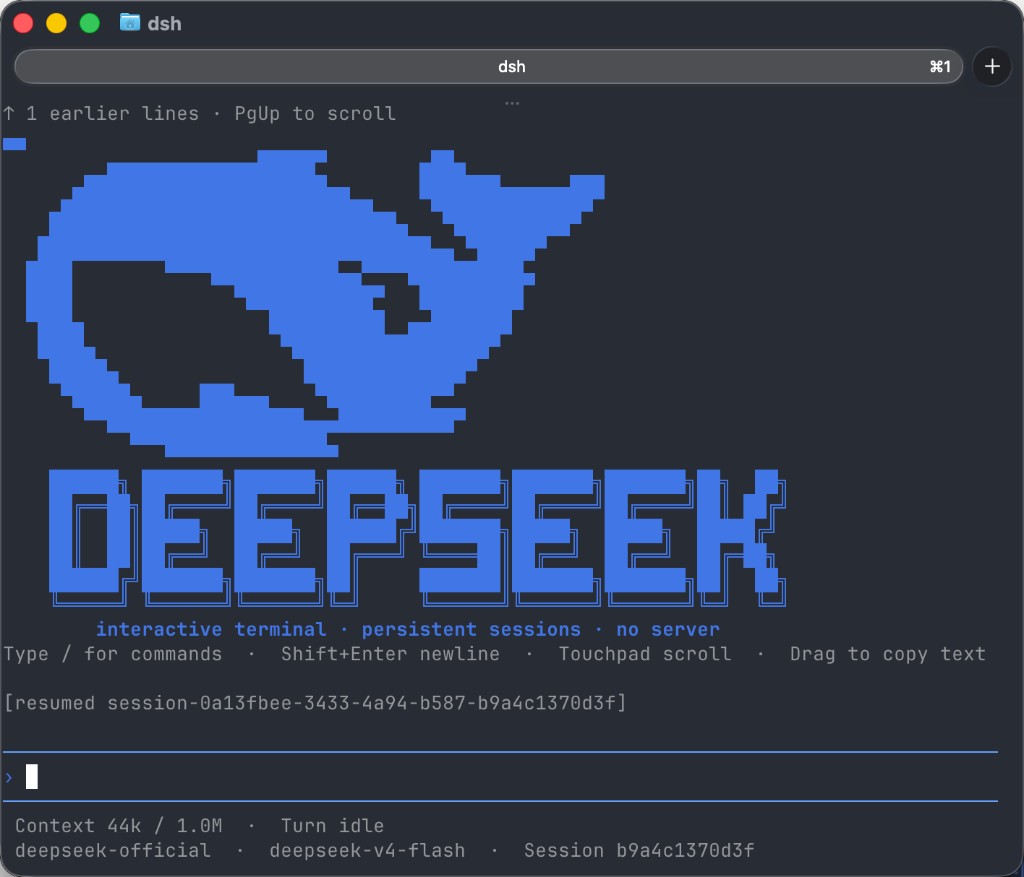Screen dimensions: 1024x877
Task: Maximize window with green button
Action: point(89,24)
